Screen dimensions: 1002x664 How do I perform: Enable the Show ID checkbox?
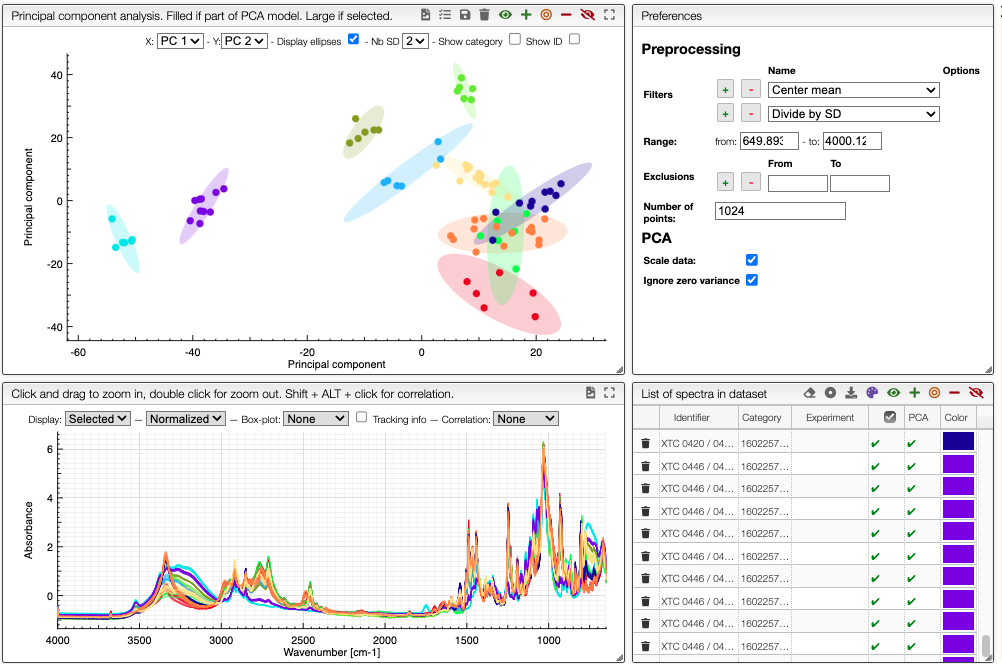click(x=573, y=38)
